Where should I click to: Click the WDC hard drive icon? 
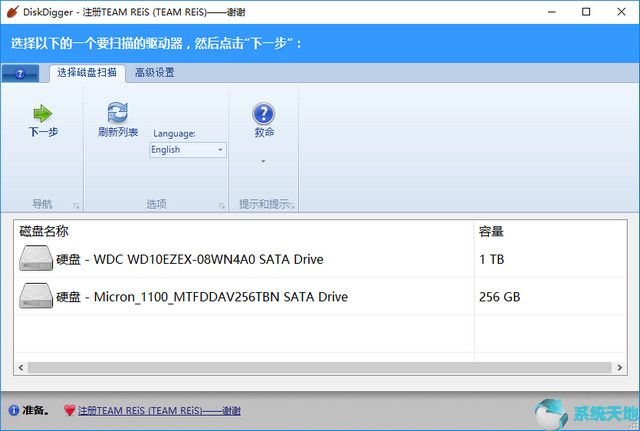pyautogui.click(x=36, y=258)
